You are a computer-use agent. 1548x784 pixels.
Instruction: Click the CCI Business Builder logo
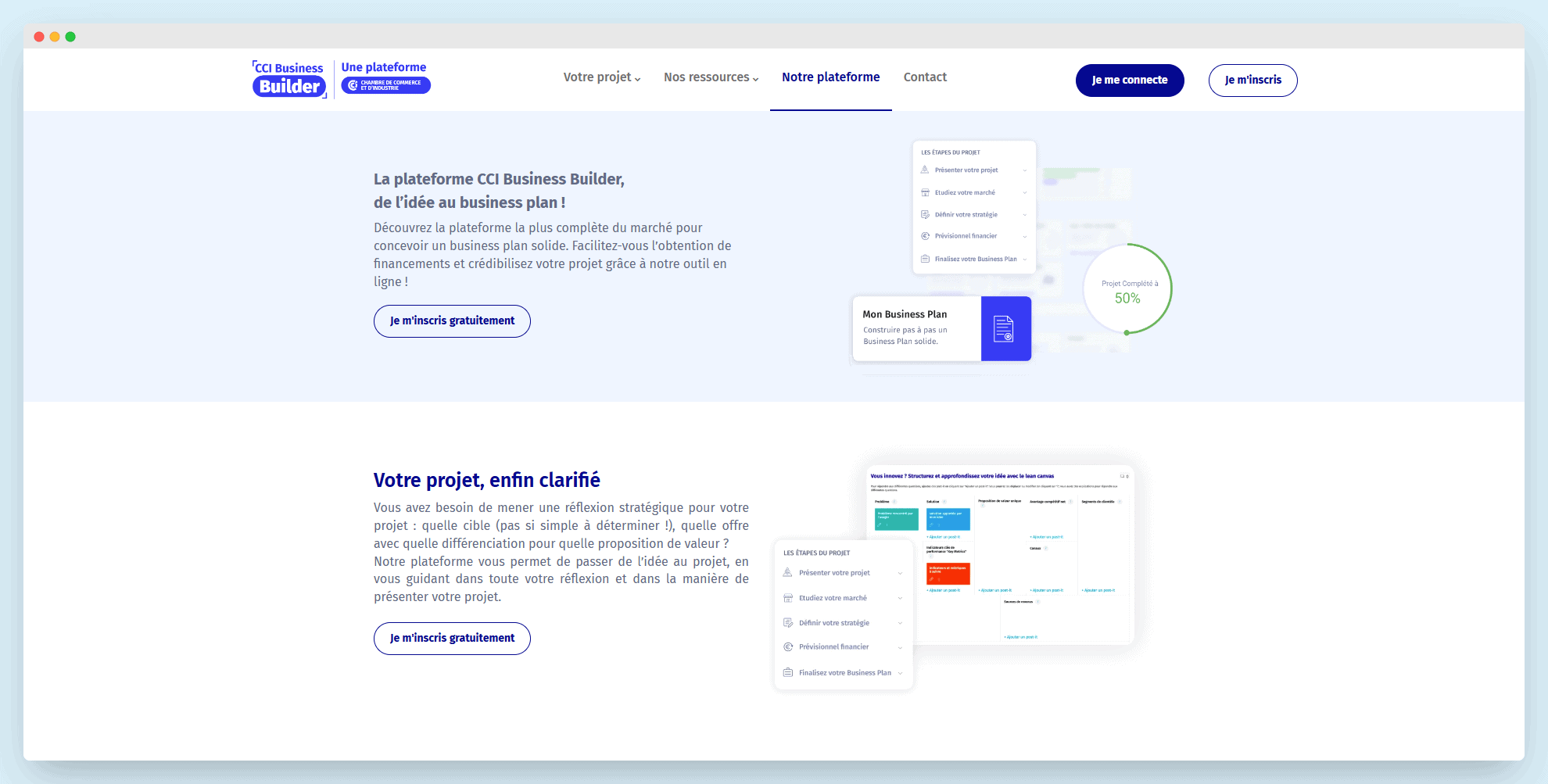(289, 79)
